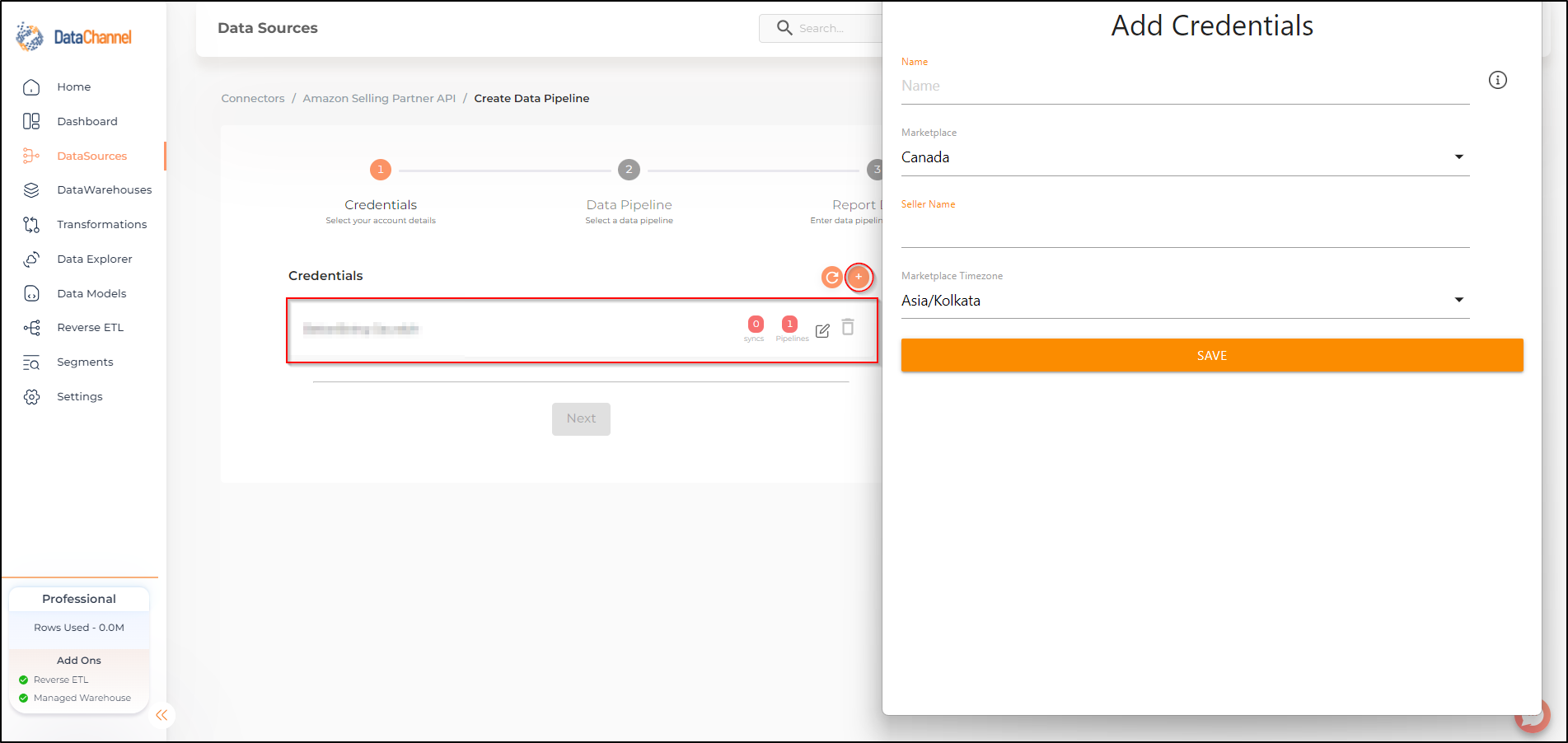Open the Segments sidebar icon
This screenshot has width=1568, height=743.
[31, 362]
